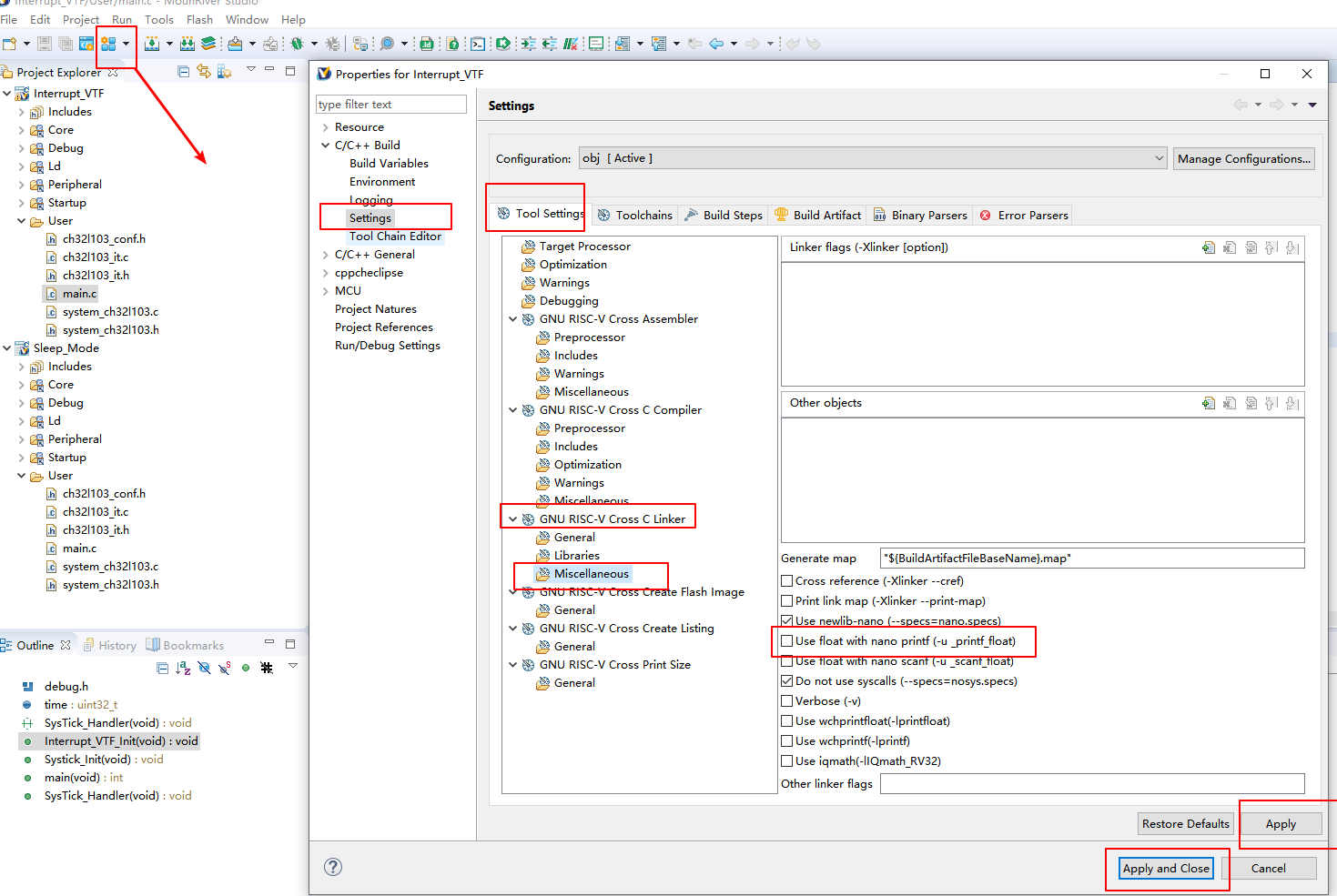Open the Build Artifact tab

(817, 215)
